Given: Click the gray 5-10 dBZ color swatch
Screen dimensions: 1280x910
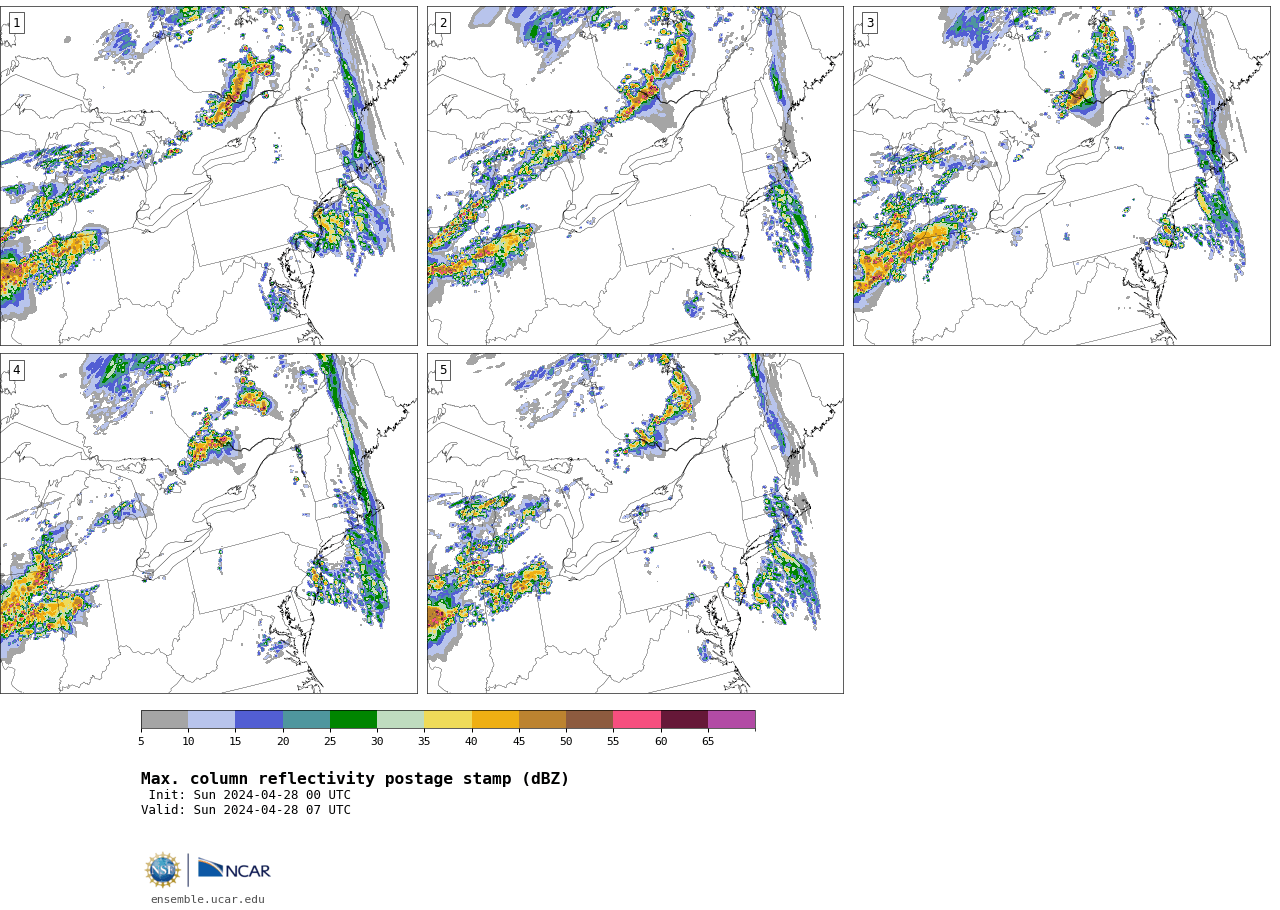Looking at the screenshot, I should (x=164, y=720).
